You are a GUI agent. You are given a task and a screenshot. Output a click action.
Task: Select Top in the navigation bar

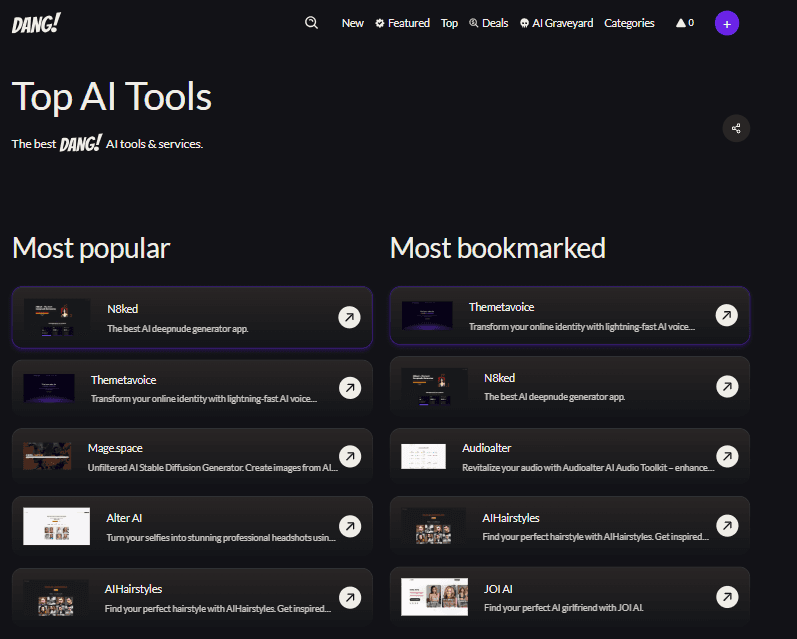449,23
